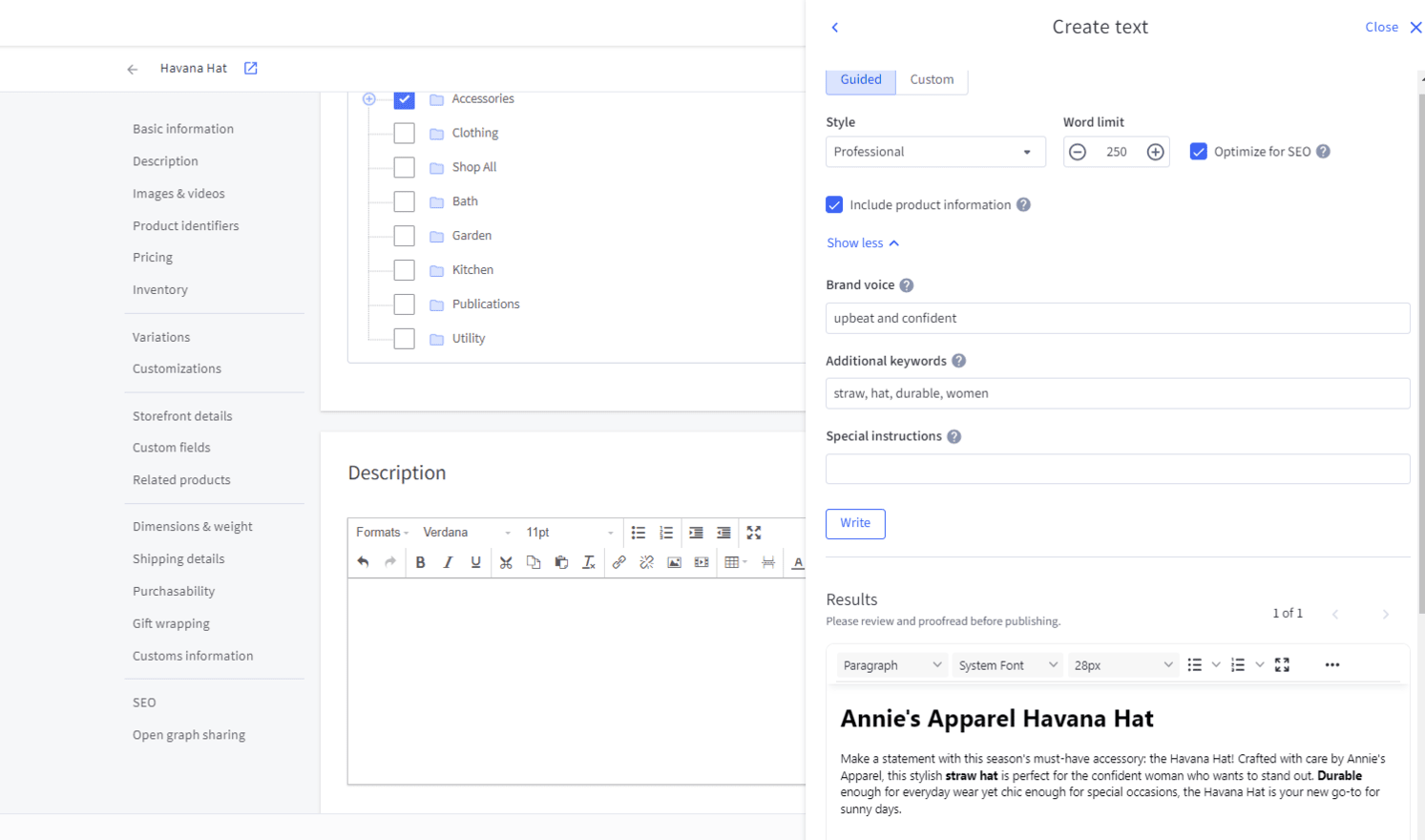
Task: Open the Verdana font dropdown
Action: pos(467,533)
